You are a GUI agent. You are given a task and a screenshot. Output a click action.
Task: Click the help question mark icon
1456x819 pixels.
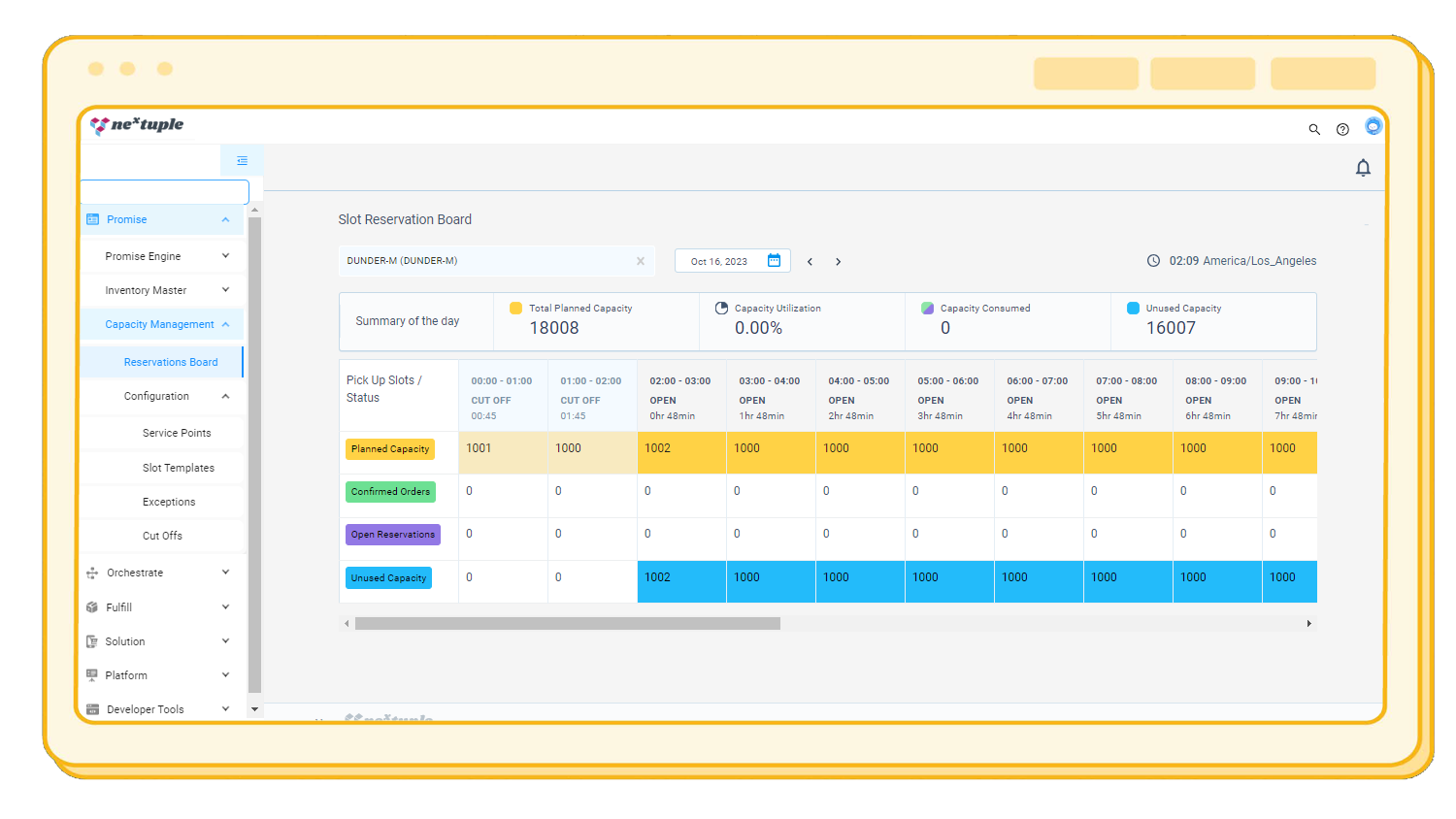1343,129
